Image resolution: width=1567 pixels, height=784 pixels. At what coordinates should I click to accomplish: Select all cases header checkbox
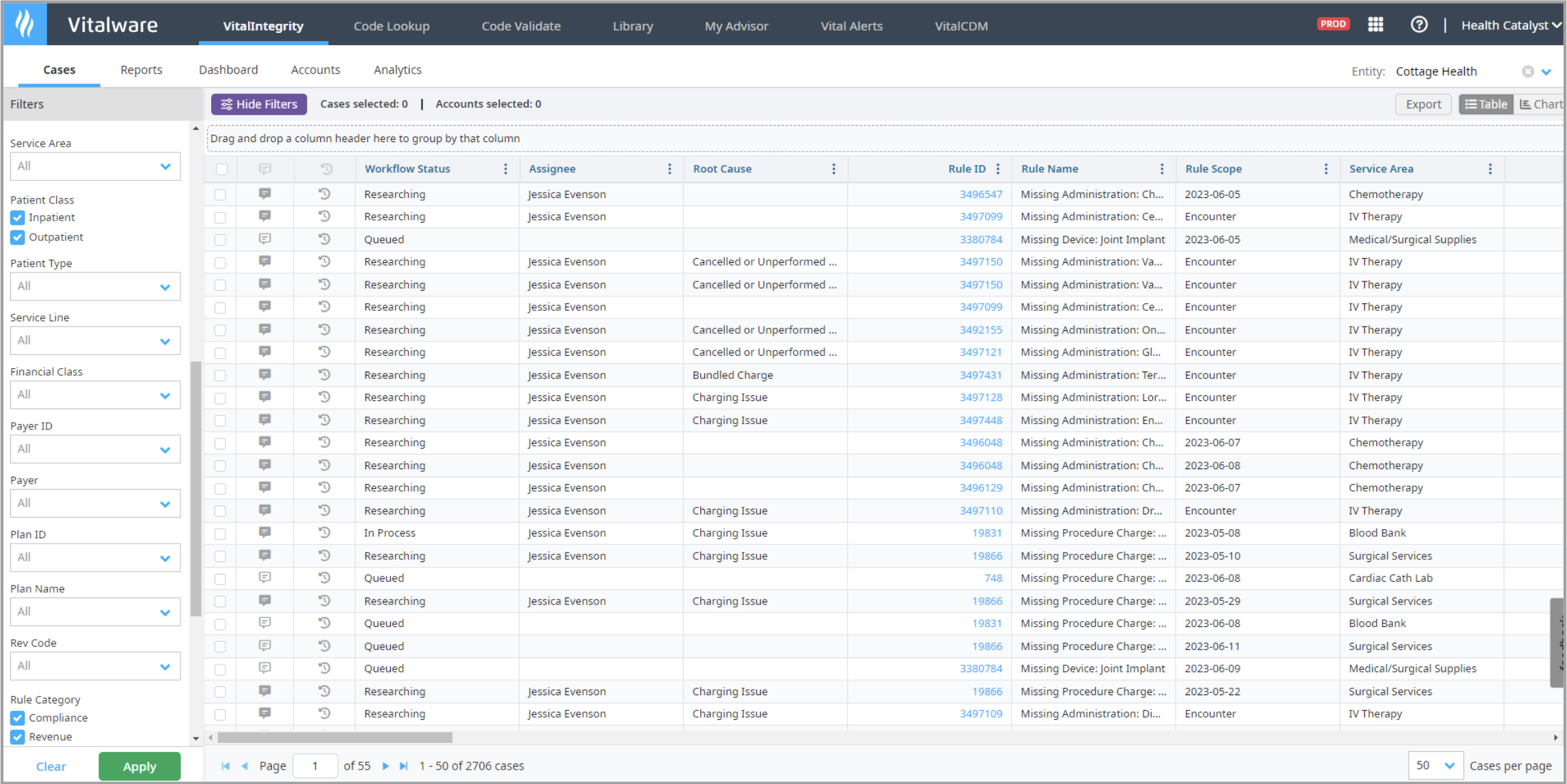click(x=221, y=169)
